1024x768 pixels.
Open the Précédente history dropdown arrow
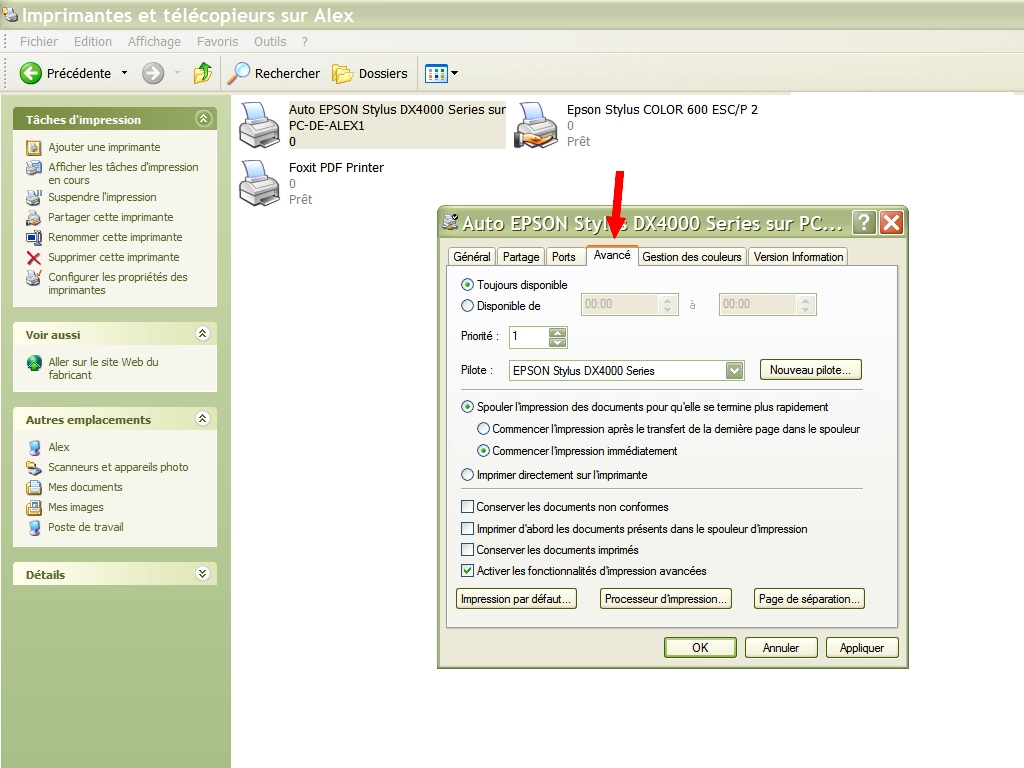tap(124, 73)
